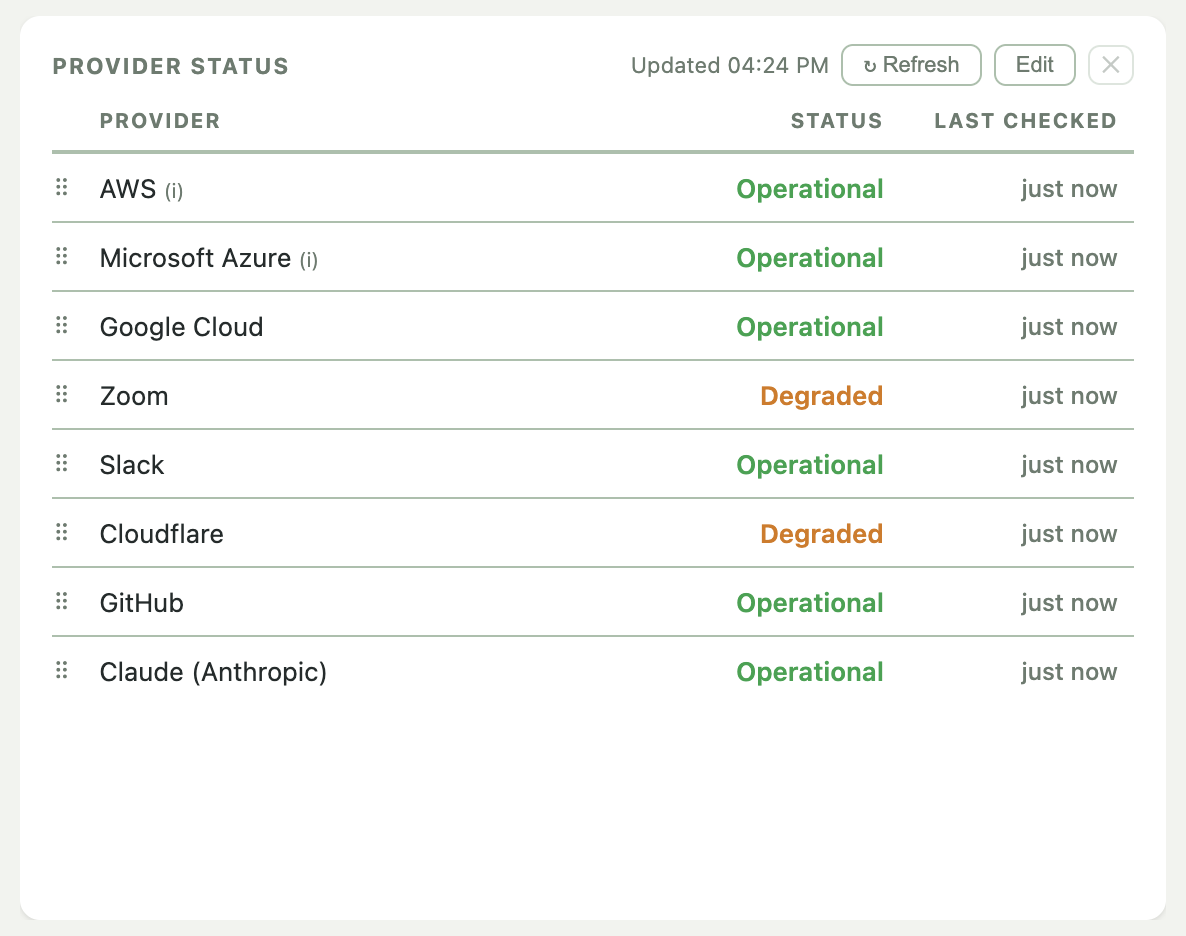
Task: Click the Operational status for Microsoft Azure
Action: point(810,258)
